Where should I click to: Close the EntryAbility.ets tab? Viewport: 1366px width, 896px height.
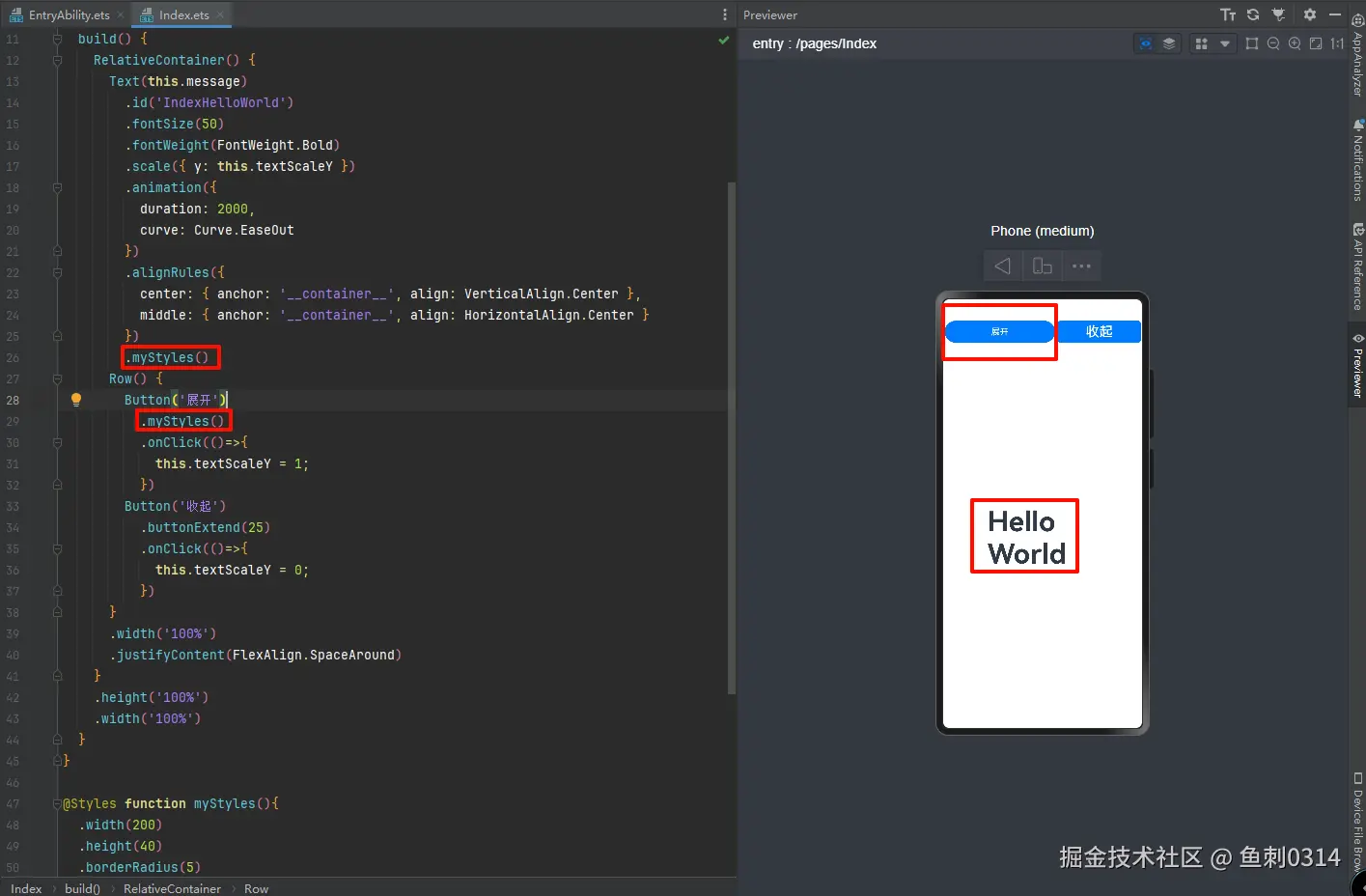pyautogui.click(x=121, y=14)
